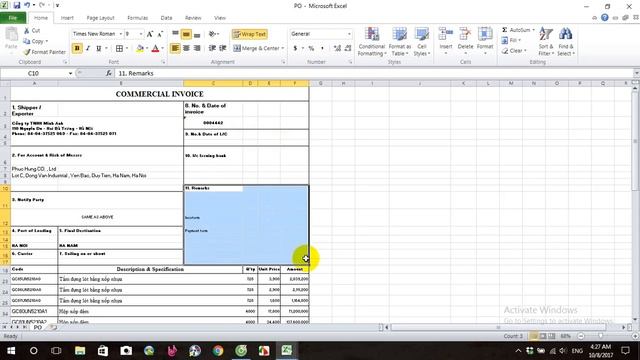
Task: Pick the yellow Fill Color swatch
Action: [140, 49]
